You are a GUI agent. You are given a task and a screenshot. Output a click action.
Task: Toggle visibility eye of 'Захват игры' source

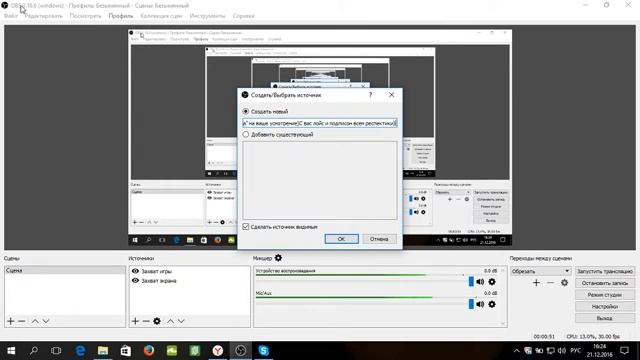click(x=135, y=271)
